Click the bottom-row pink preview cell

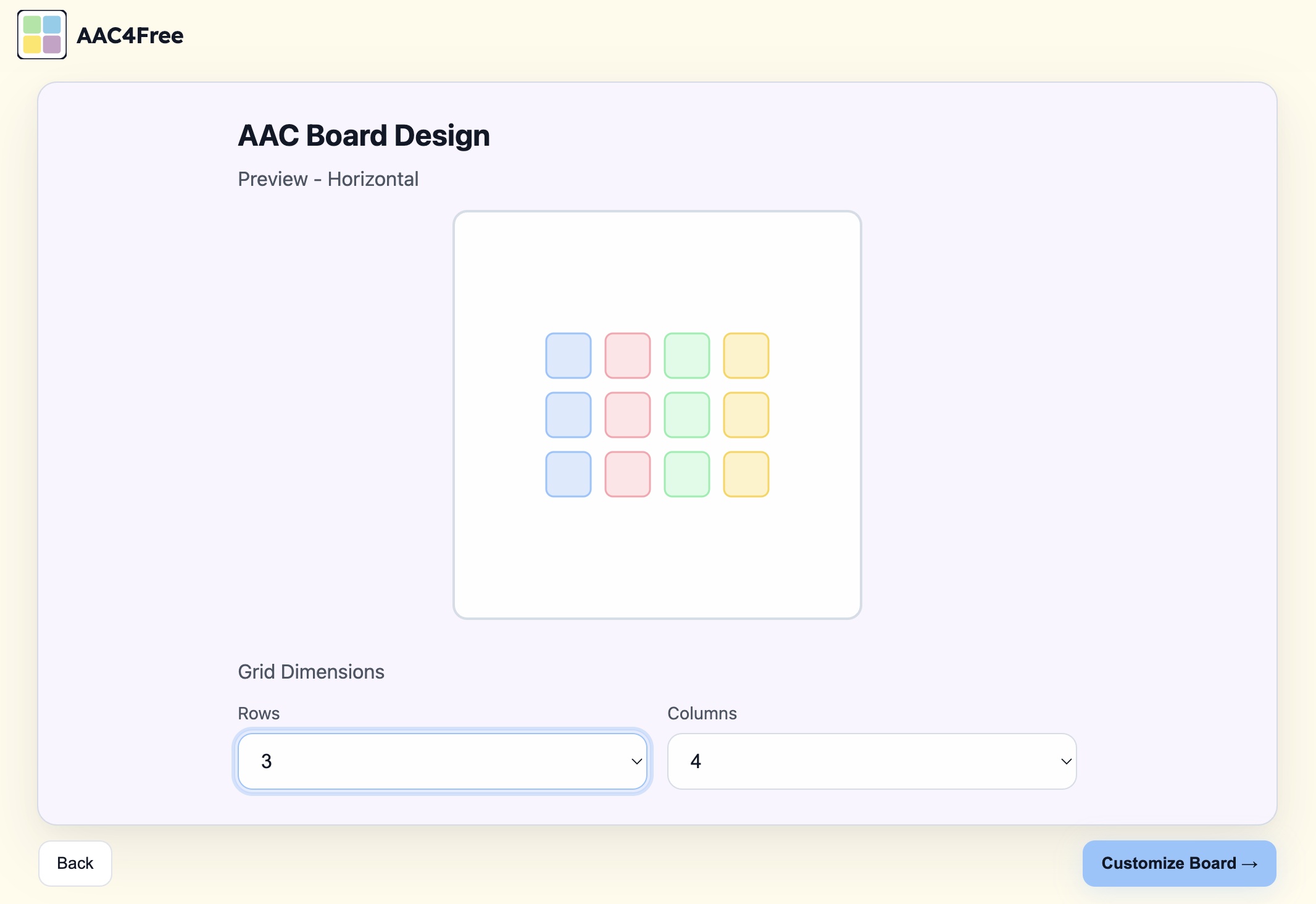point(628,474)
